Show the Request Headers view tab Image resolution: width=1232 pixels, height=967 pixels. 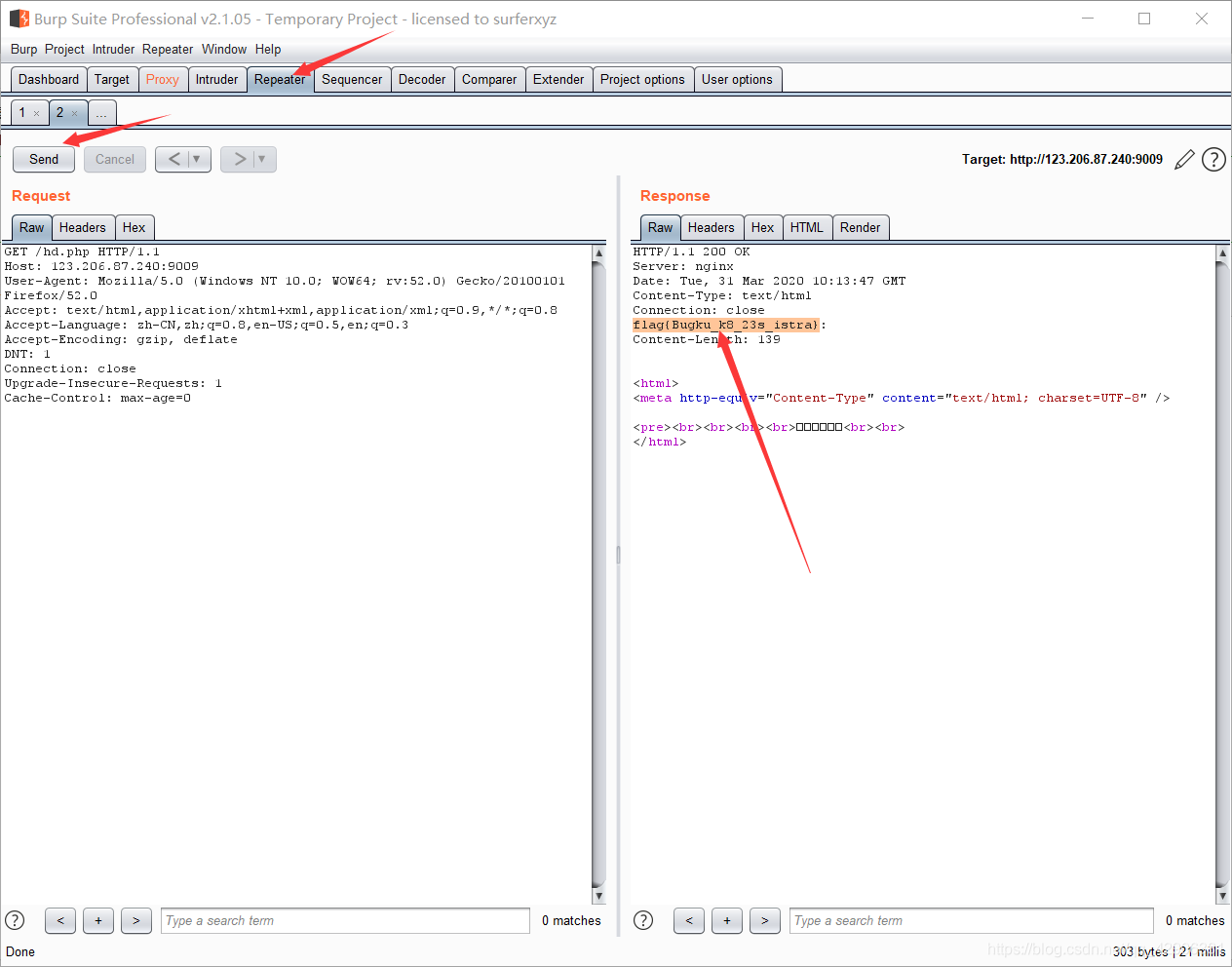coord(83,227)
